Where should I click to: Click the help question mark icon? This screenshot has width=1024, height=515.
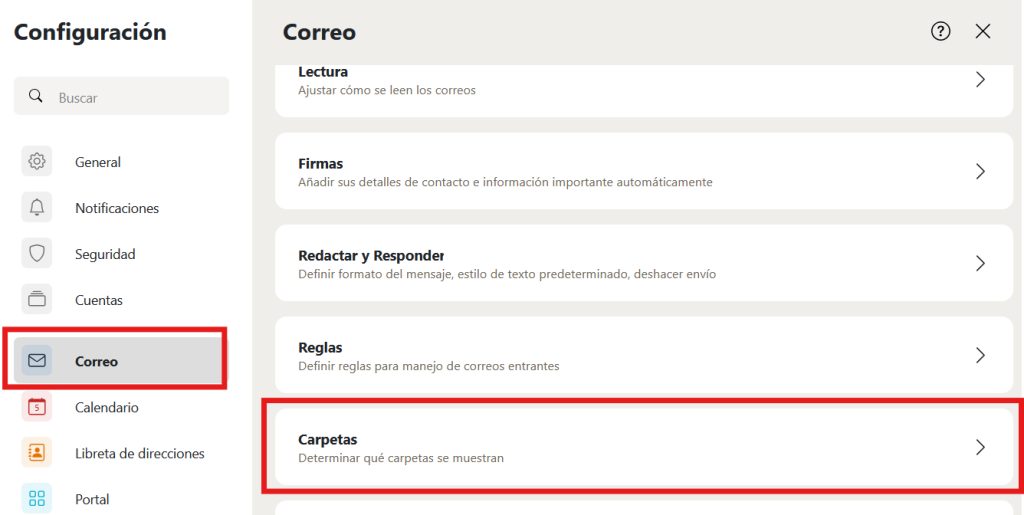point(940,31)
